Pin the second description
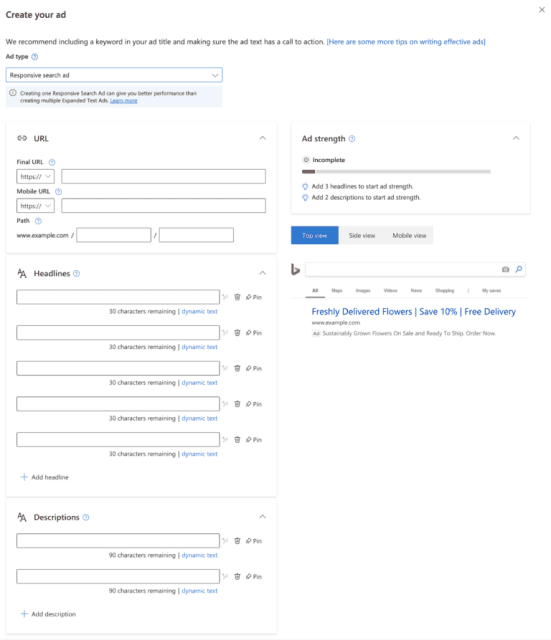551x640 pixels. pyautogui.click(x=253, y=576)
